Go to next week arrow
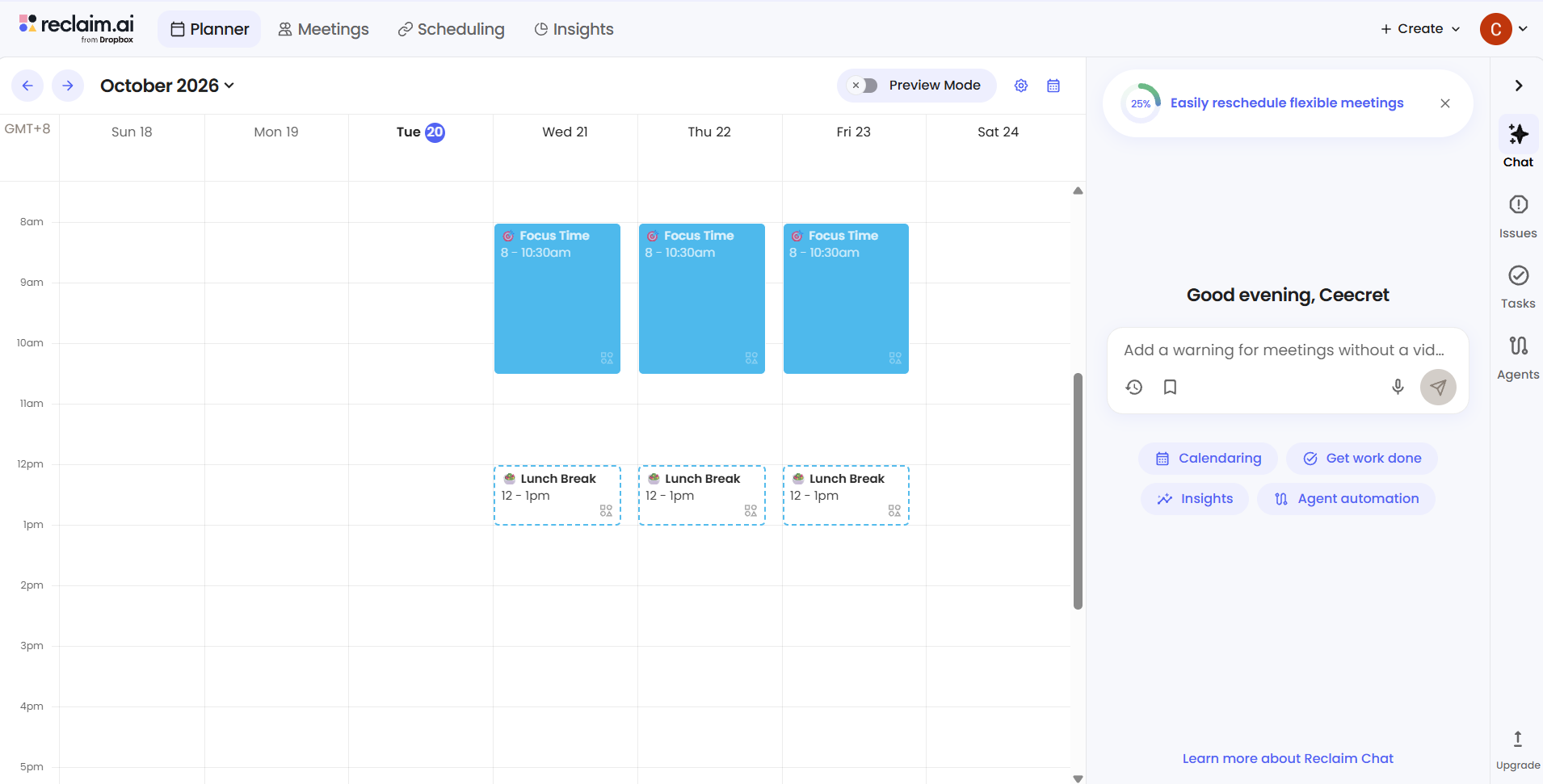Image resolution: width=1543 pixels, height=784 pixels. pos(68,86)
